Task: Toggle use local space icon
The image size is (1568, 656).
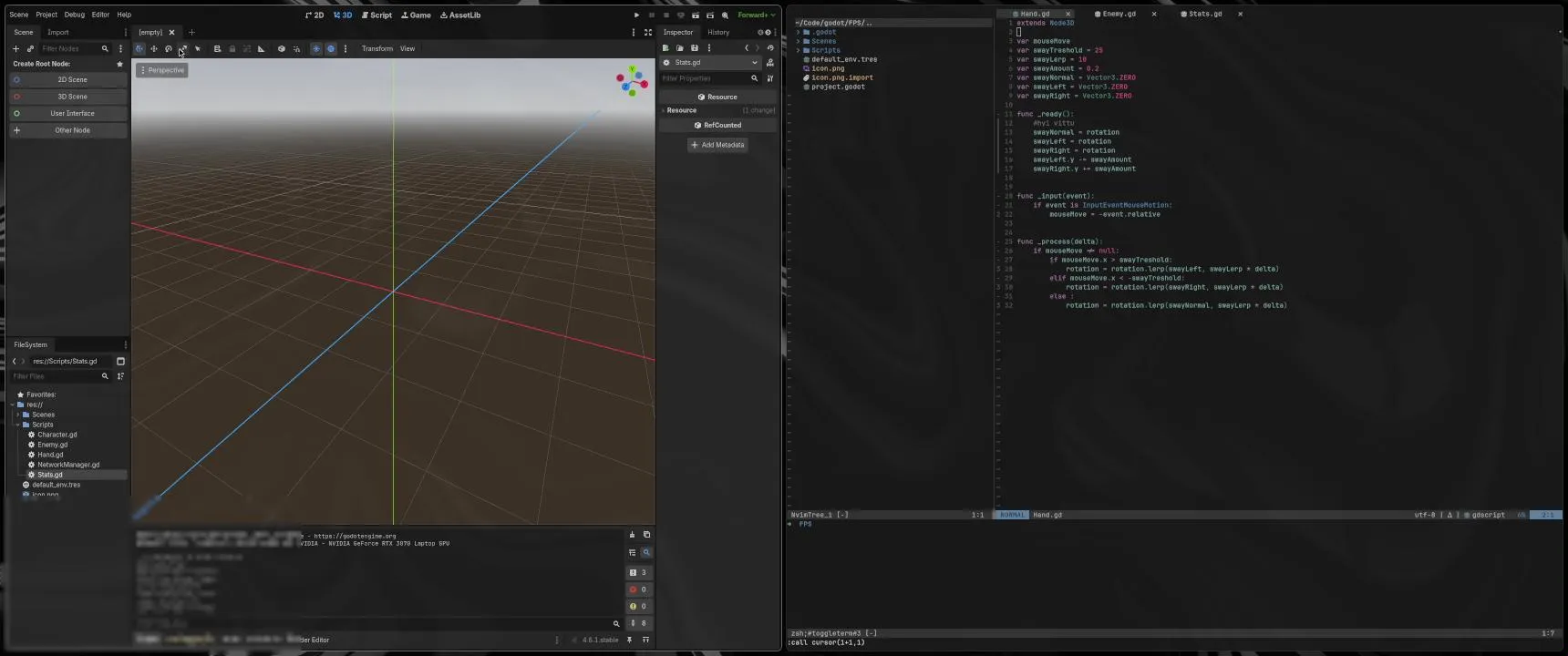Action: [282, 48]
